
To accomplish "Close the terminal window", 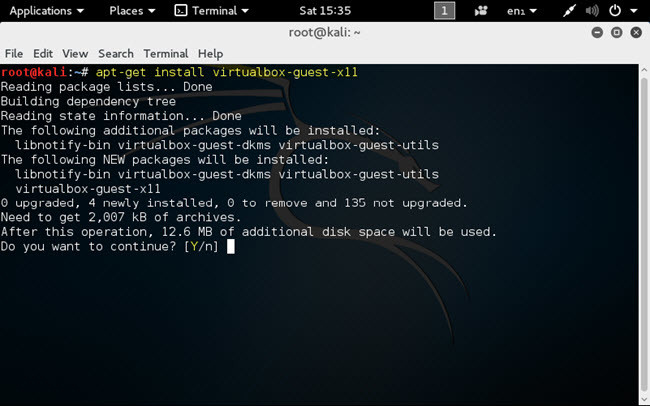I will pyautogui.click(x=636, y=32).
